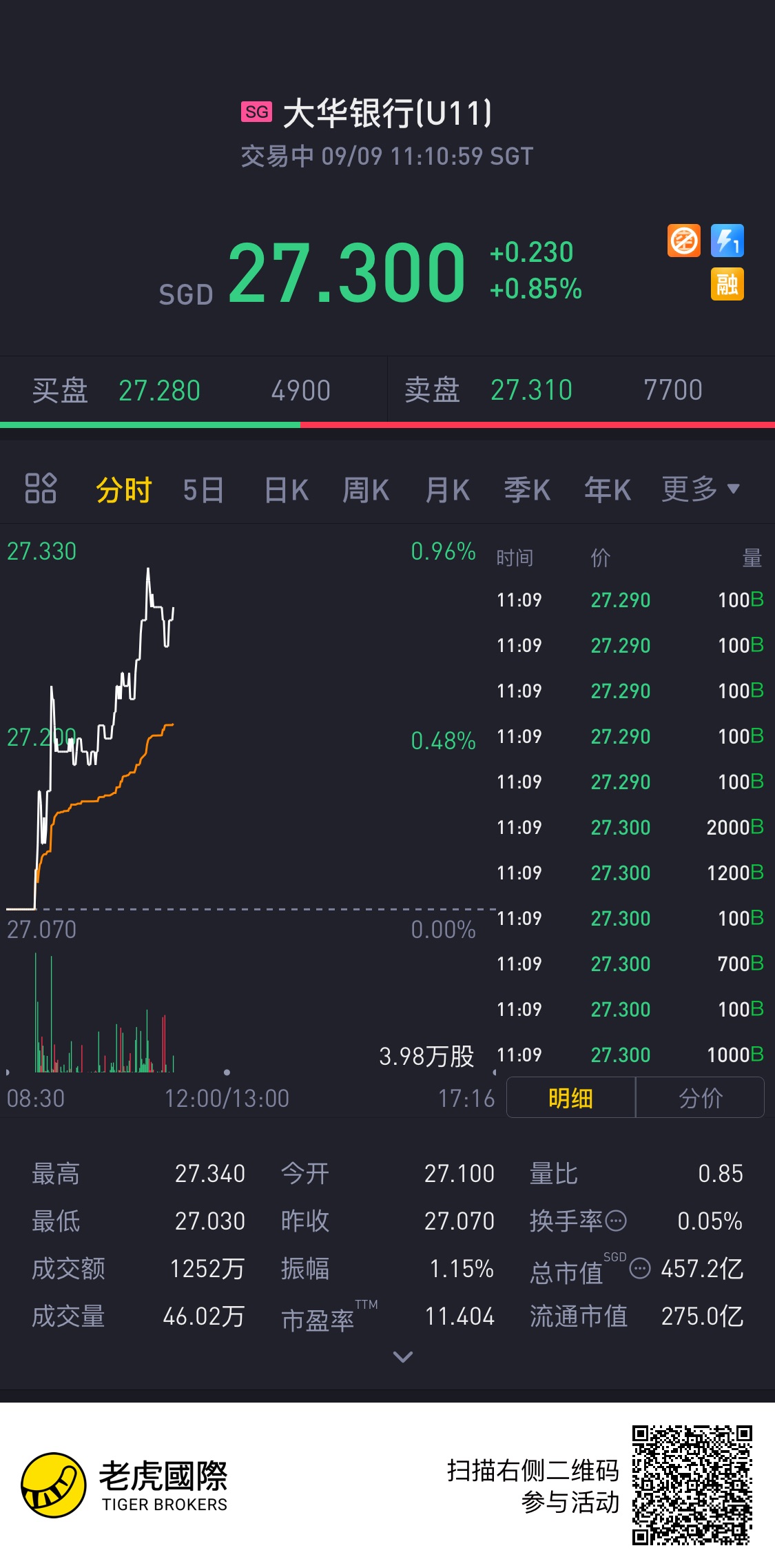Image resolution: width=775 pixels, height=1568 pixels.
Task: Select the 分价 price distribution toggle
Action: click(700, 1098)
